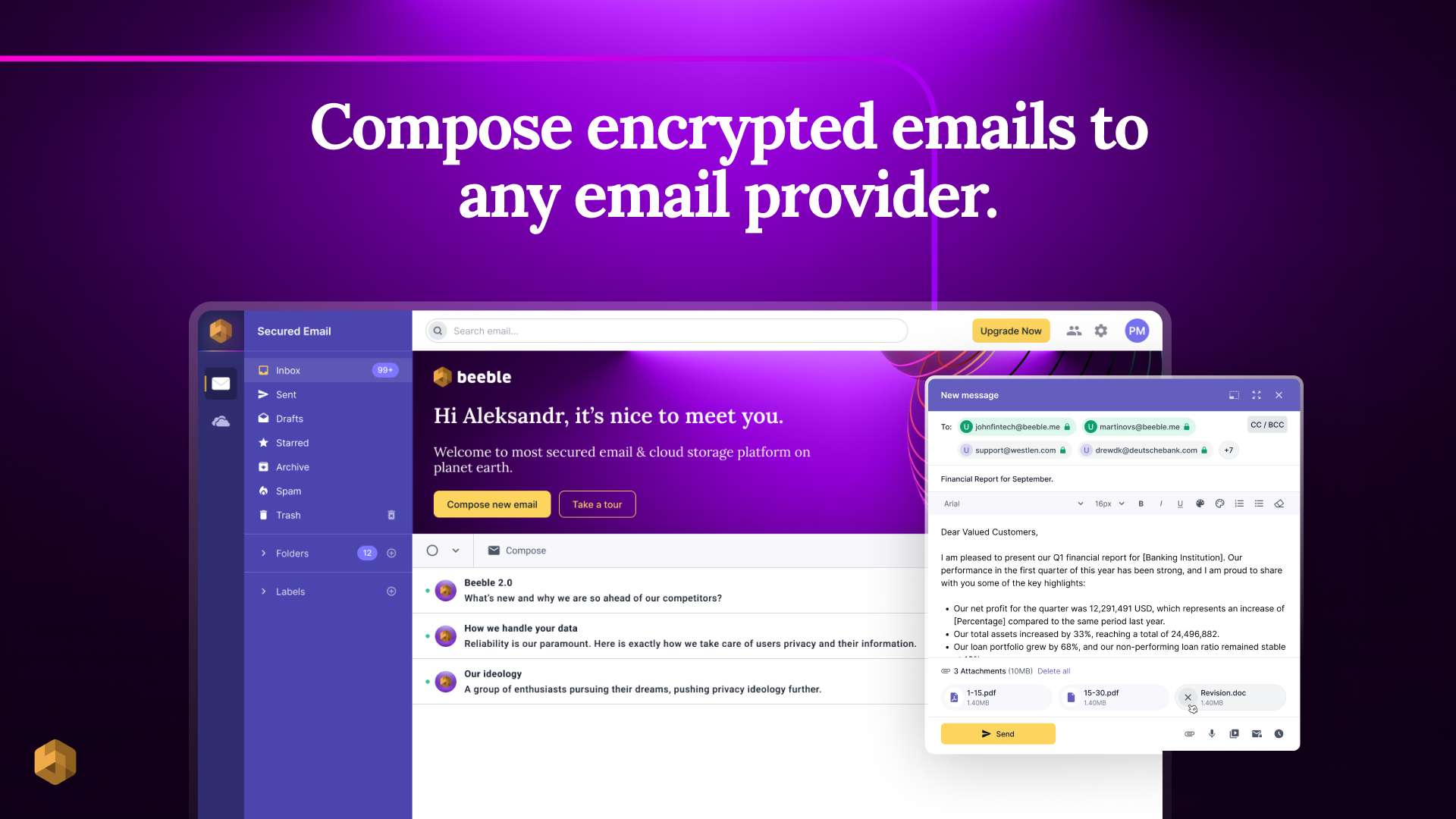Expand Folders section in sidebar
The image size is (1456, 819).
click(265, 553)
